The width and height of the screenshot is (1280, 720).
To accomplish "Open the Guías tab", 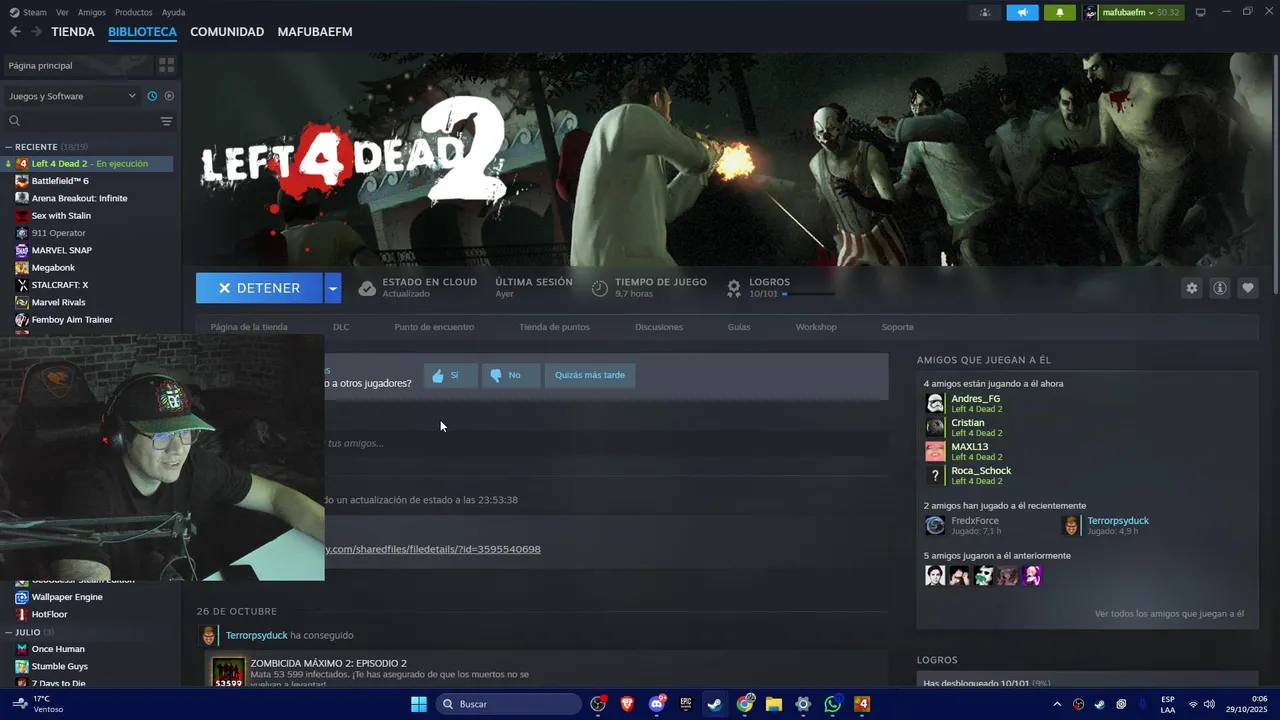I will pos(739,327).
